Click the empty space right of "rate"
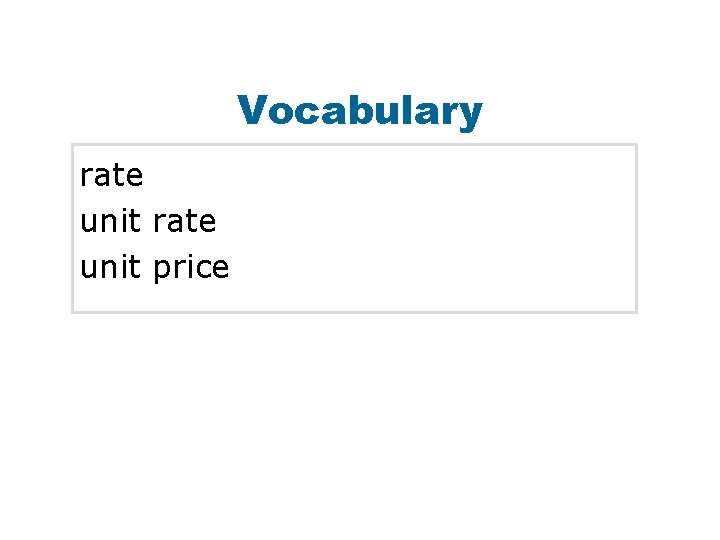Viewport: 720px width, 540px height. pyautogui.click(x=388, y=175)
